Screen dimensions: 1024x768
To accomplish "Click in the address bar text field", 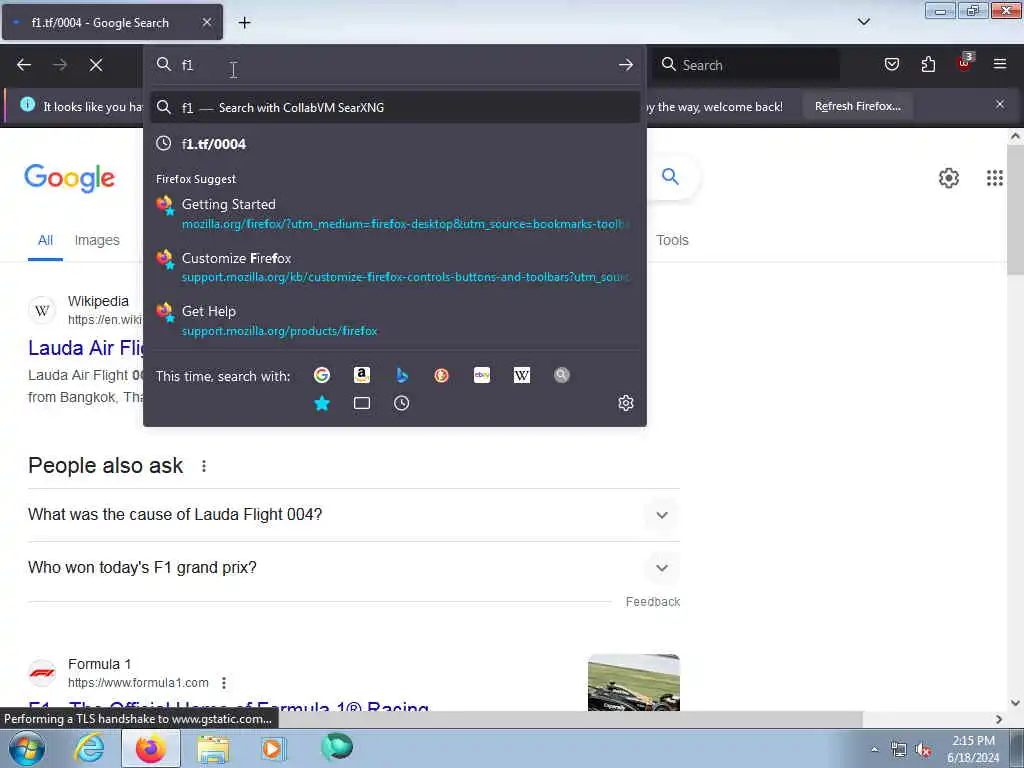I will tap(395, 65).
